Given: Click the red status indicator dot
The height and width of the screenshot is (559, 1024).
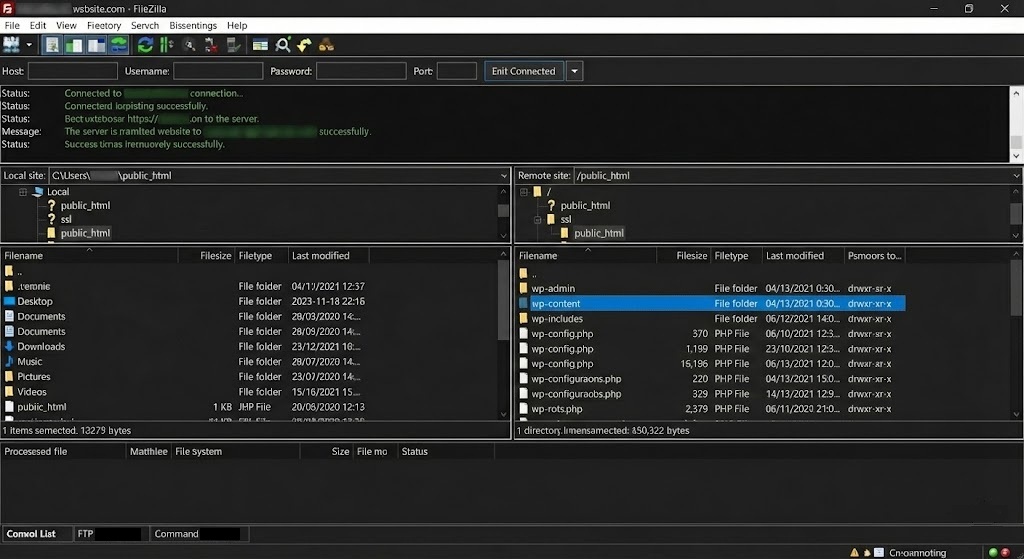Looking at the screenshot, I should (1005, 552).
